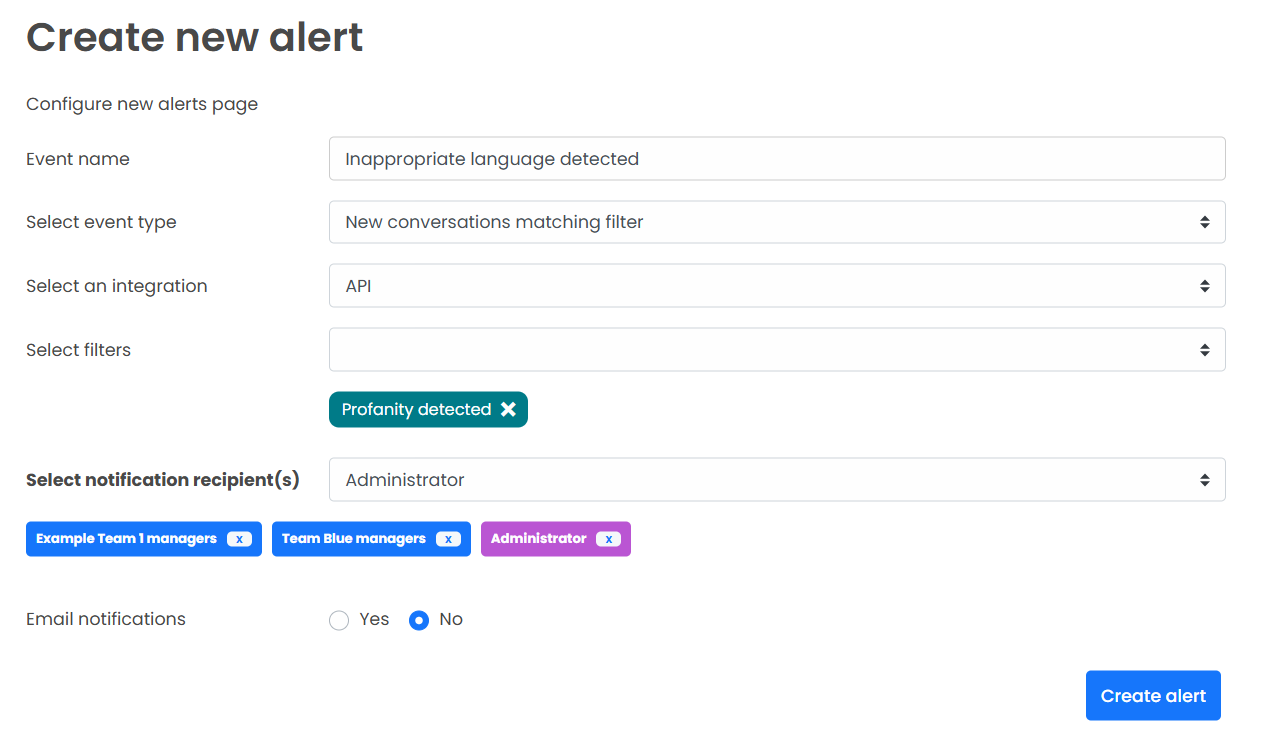
Task: Select No for Email notifications
Action: [x=419, y=620]
